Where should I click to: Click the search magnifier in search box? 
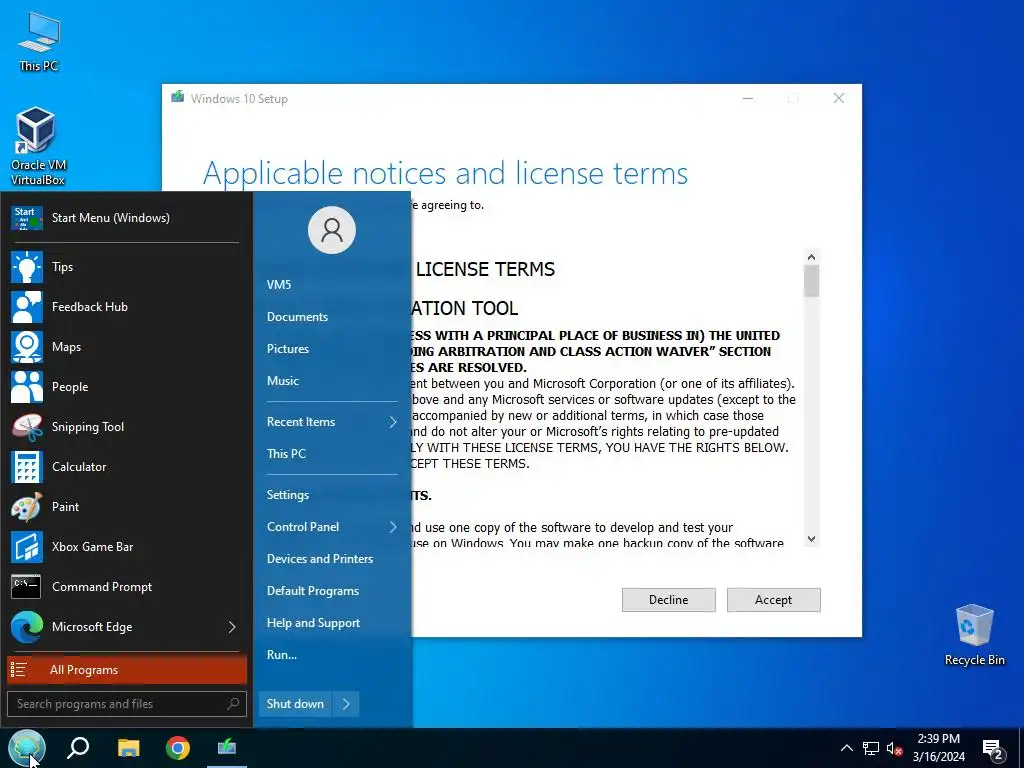coord(233,703)
